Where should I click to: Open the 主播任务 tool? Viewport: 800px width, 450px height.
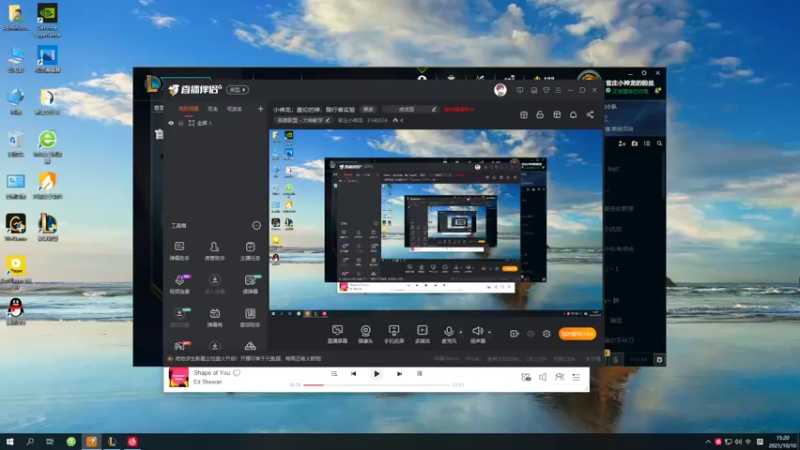pyautogui.click(x=250, y=251)
